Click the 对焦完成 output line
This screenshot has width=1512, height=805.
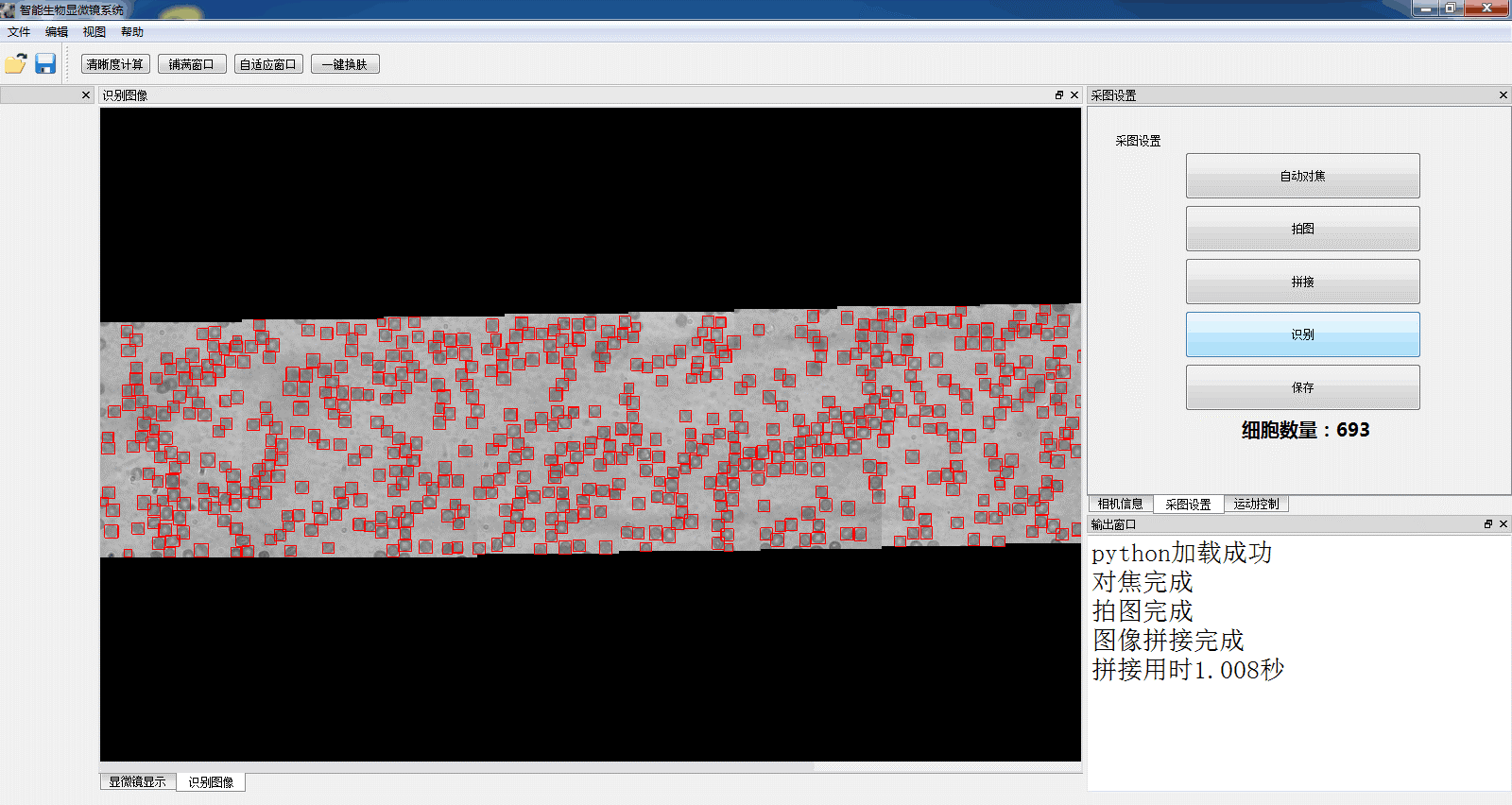1143,582
